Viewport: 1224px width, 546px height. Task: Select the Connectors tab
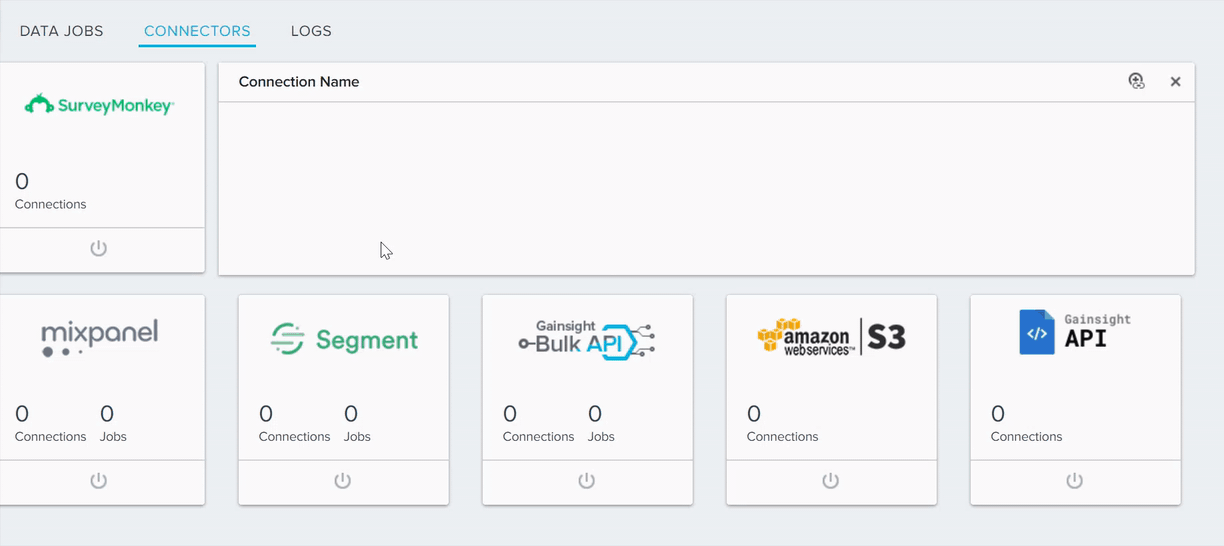click(x=197, y=31)
